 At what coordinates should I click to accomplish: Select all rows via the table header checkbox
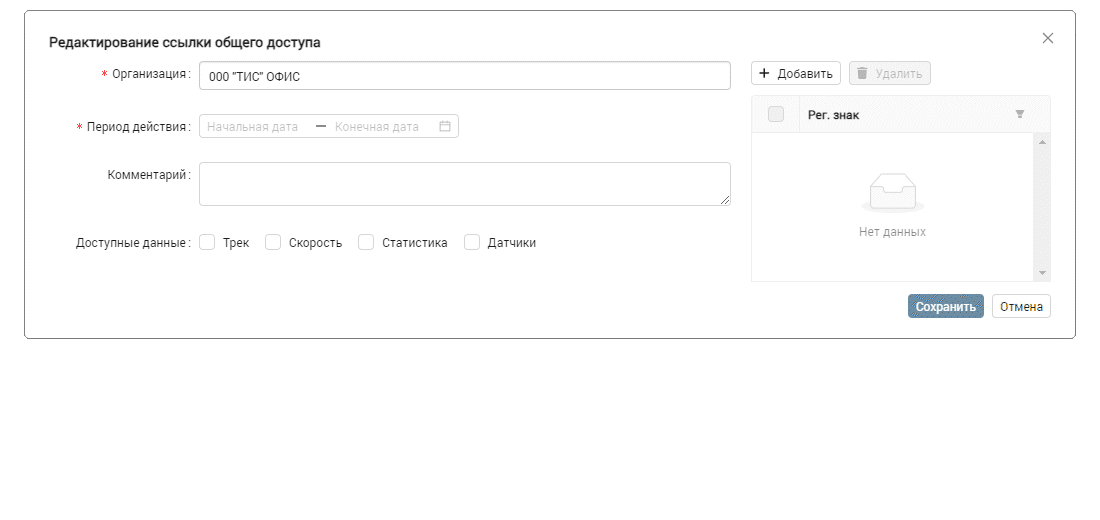[x=776, y=115]
